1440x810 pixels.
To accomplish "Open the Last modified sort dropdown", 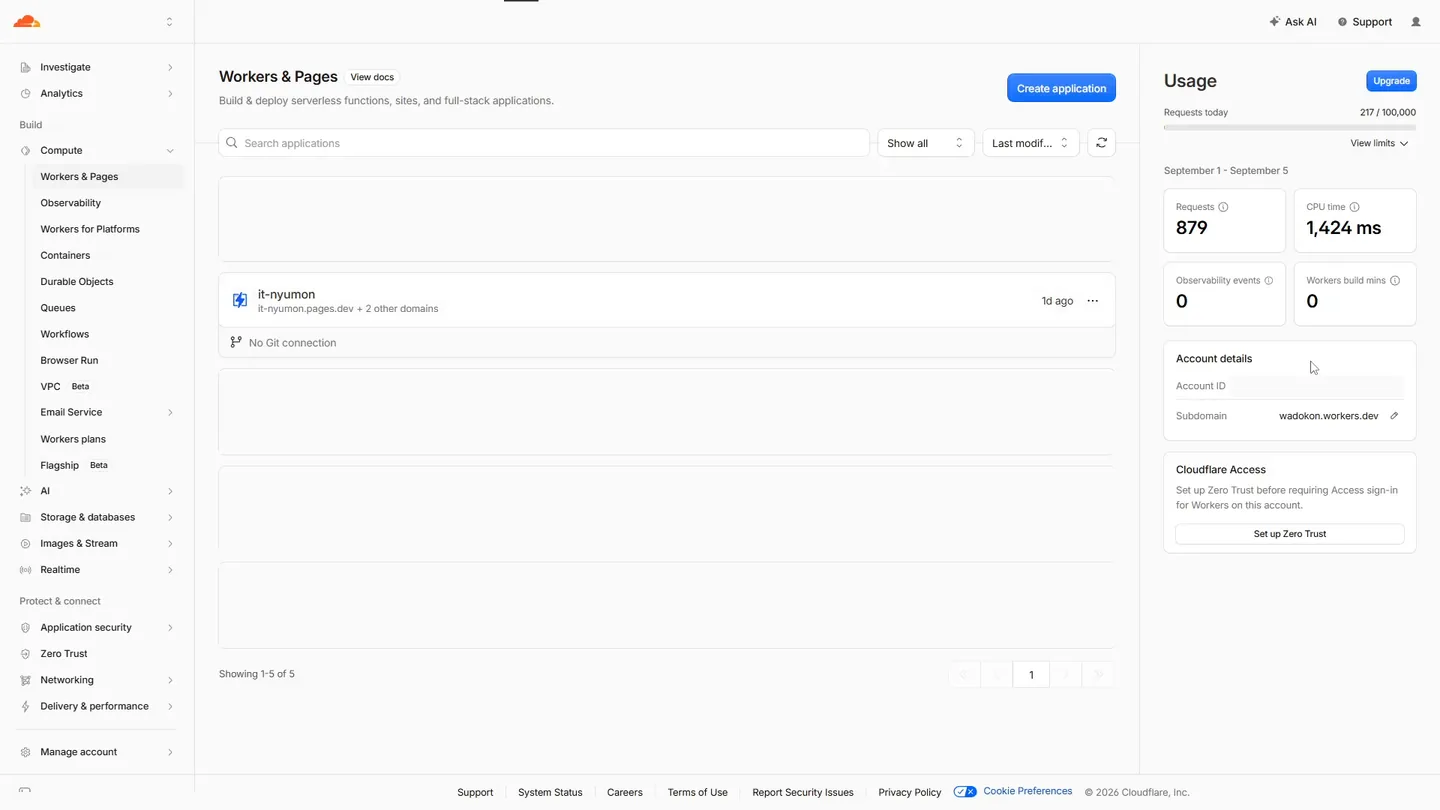I will pyautogui.click(x=1030, y=143).
